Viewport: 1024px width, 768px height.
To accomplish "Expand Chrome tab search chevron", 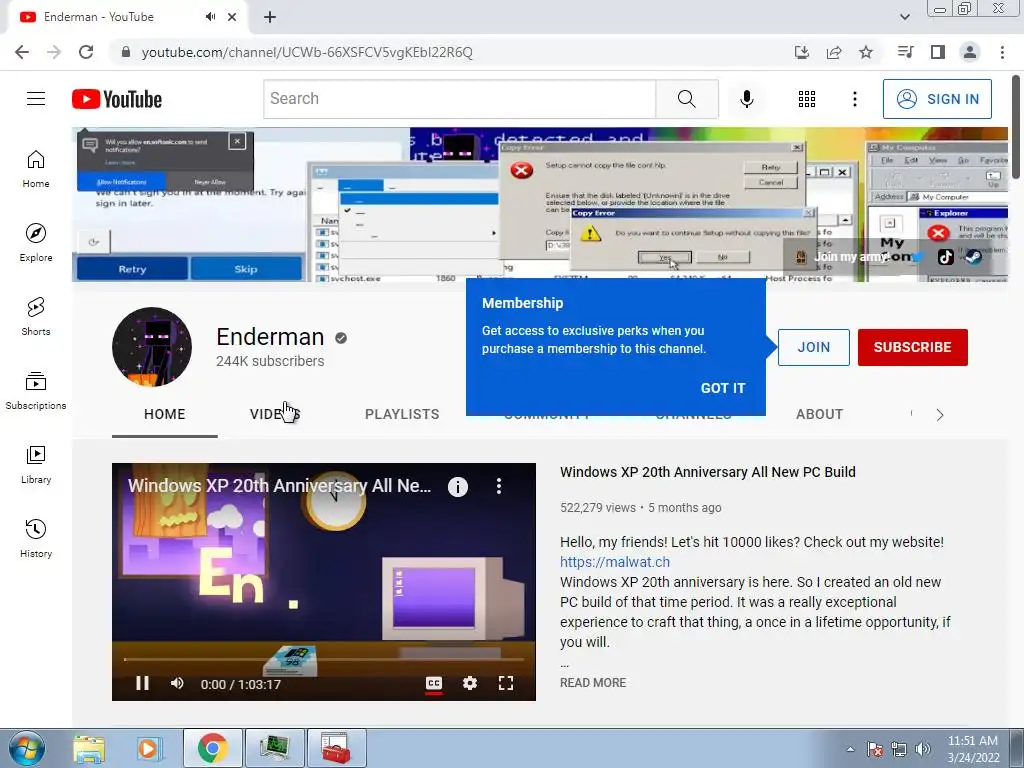I will coord(904,17).
